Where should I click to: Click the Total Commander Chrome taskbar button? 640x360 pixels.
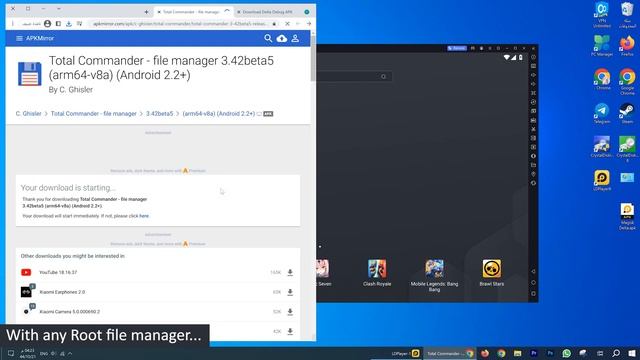pos(449,353)
